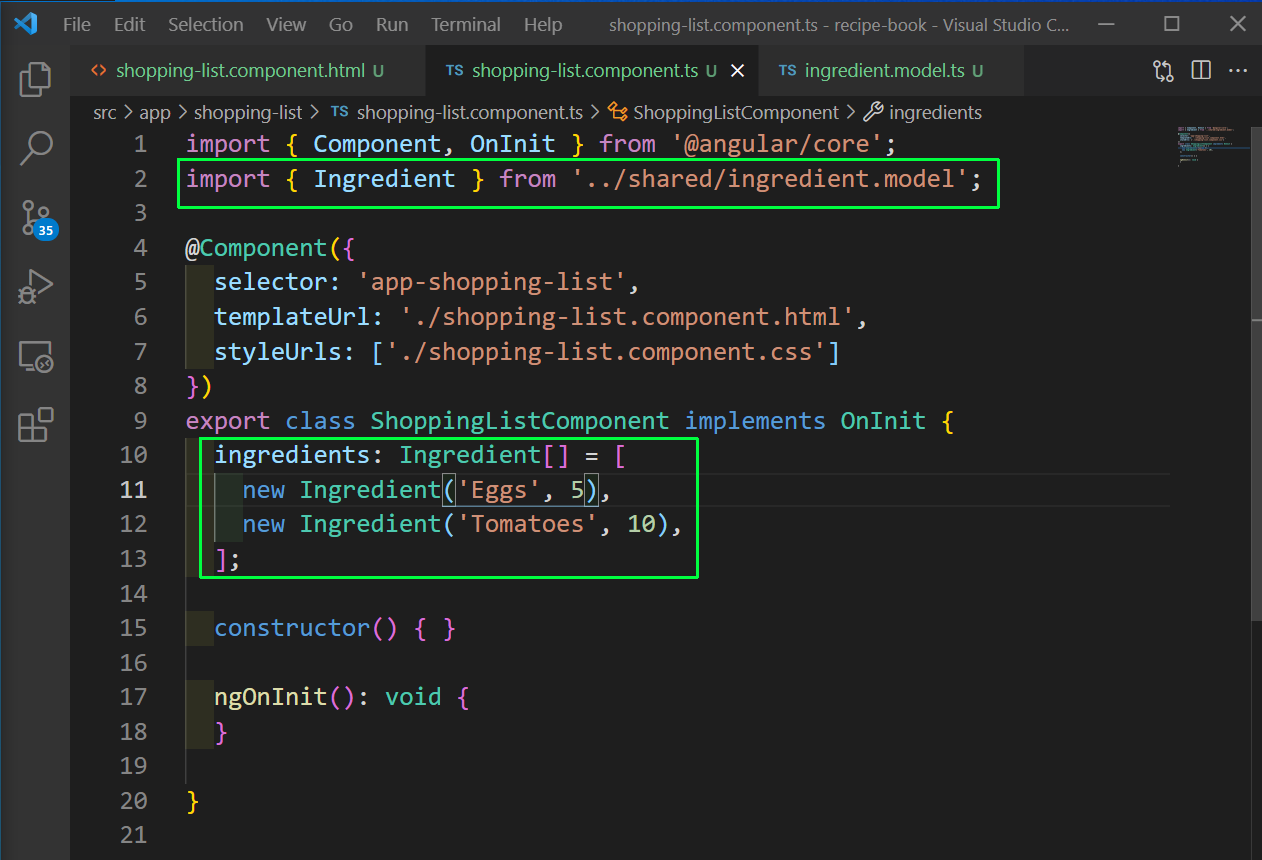Open the Edit menu

[x=129, y=25]
